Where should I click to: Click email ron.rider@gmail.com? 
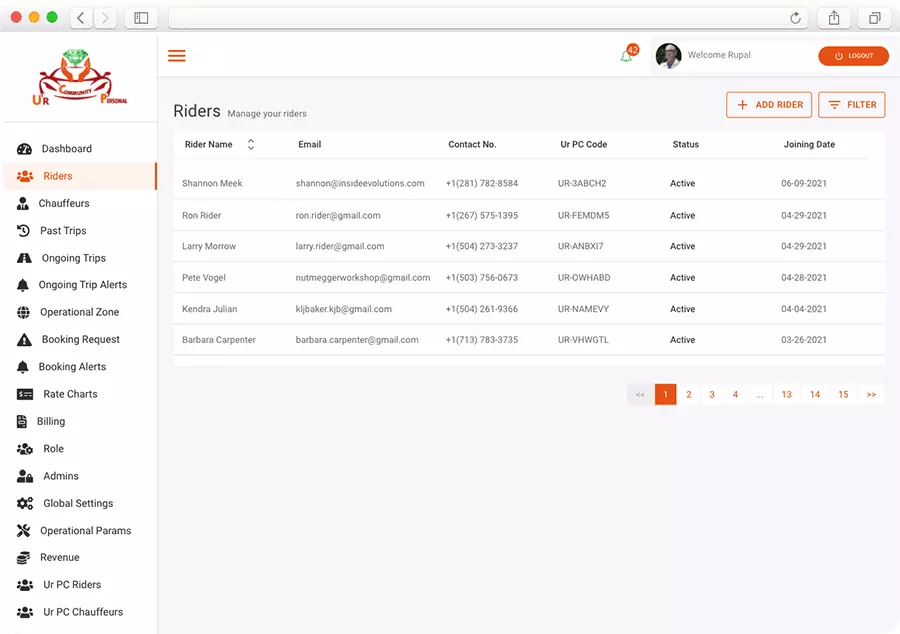[x=338, y=216]
